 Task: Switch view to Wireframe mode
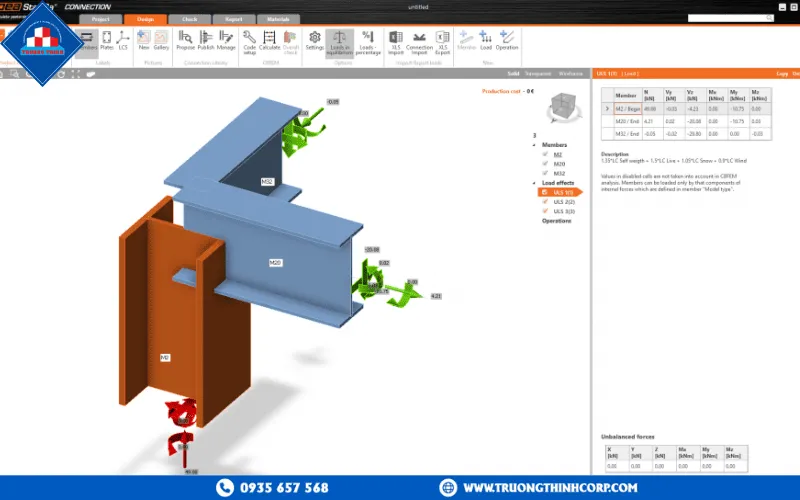[570, 73]
